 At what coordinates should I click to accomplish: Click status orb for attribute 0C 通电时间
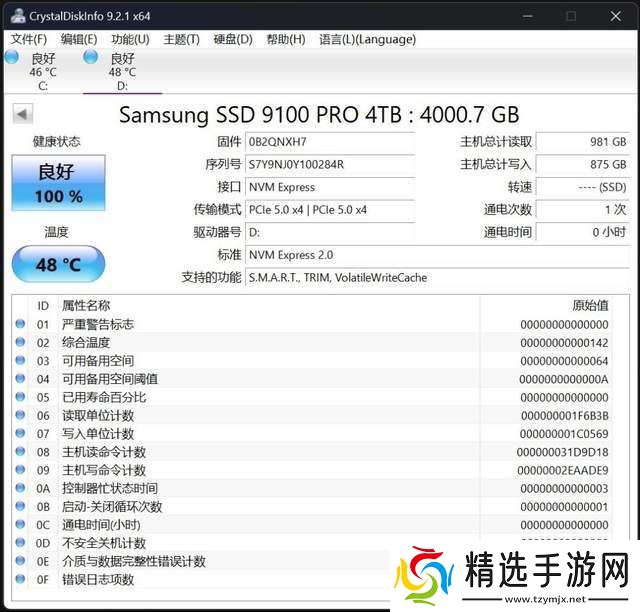coord(20,524)
